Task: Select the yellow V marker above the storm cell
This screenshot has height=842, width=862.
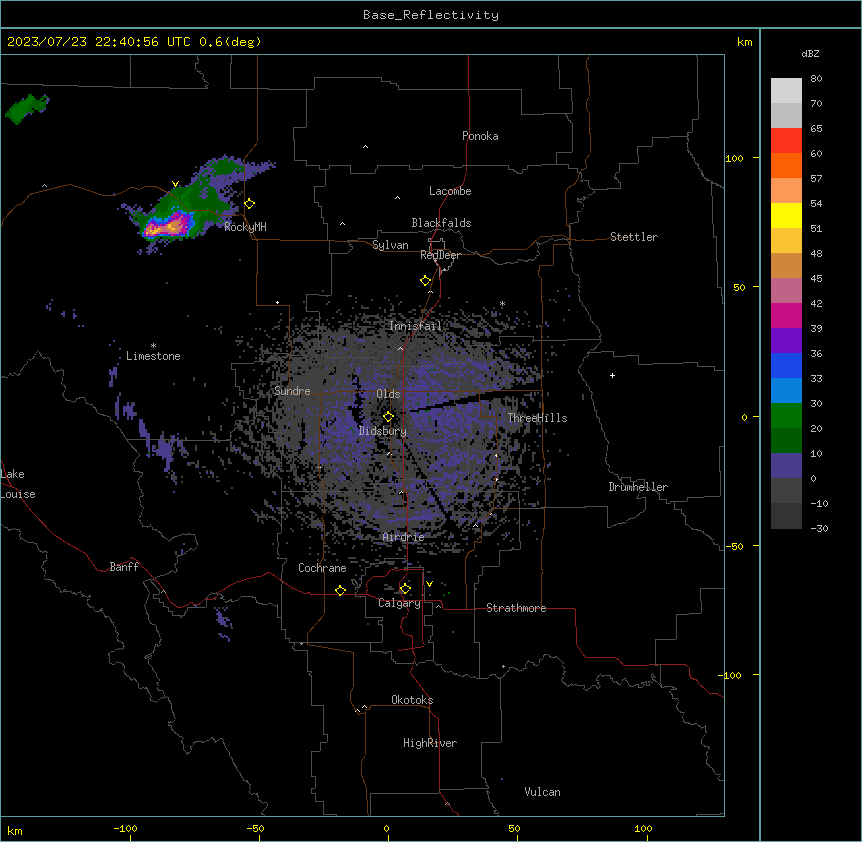Action: point(175,184)
